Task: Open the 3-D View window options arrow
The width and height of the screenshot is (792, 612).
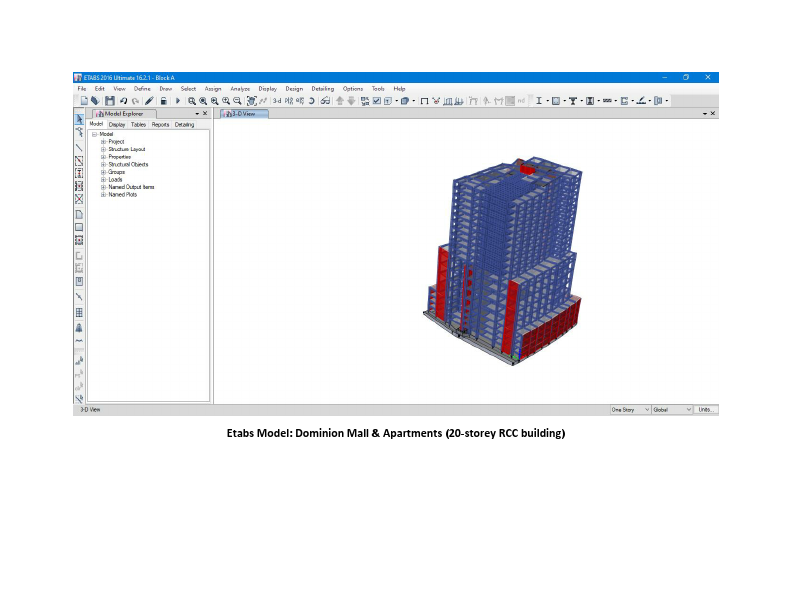Action: [x=705, y=114]
